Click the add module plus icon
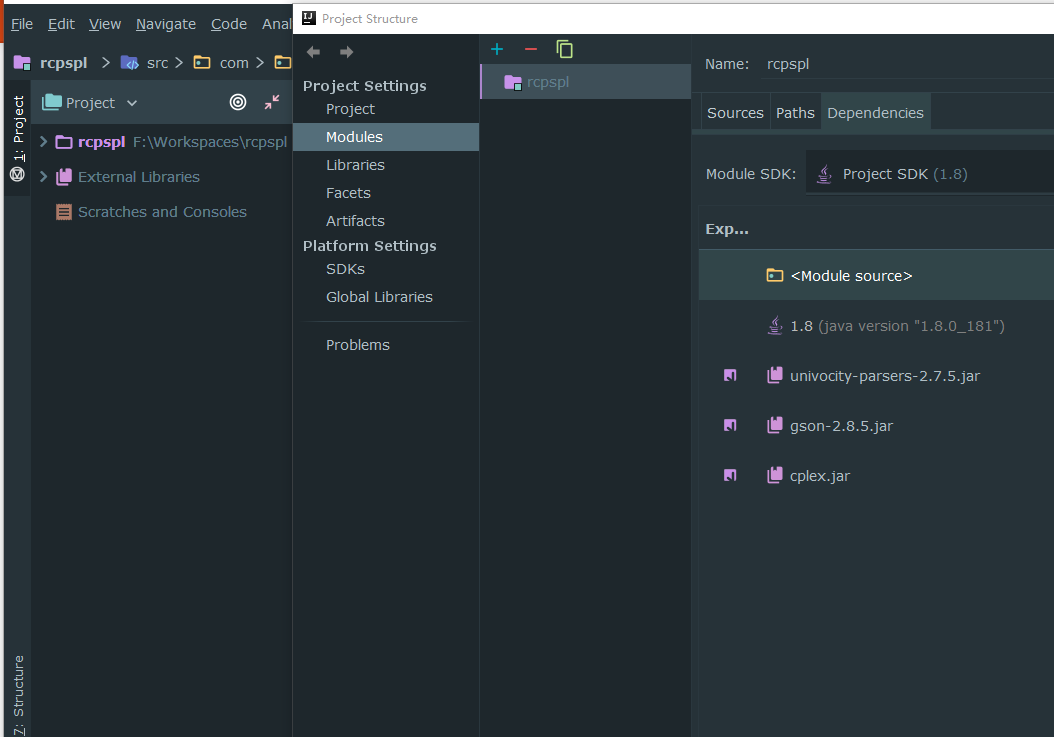This screenshot has width=1054, height=737. click(x=497, y=48)
